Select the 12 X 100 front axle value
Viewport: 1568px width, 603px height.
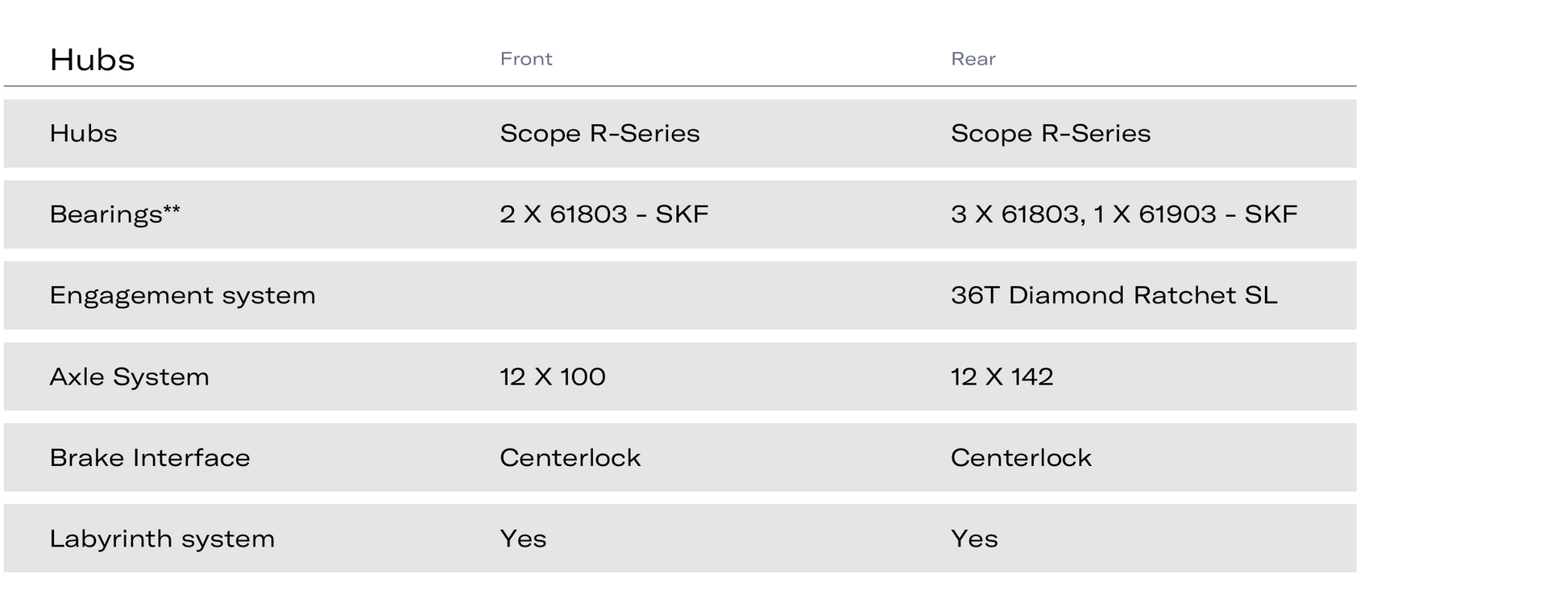[553, 376]
